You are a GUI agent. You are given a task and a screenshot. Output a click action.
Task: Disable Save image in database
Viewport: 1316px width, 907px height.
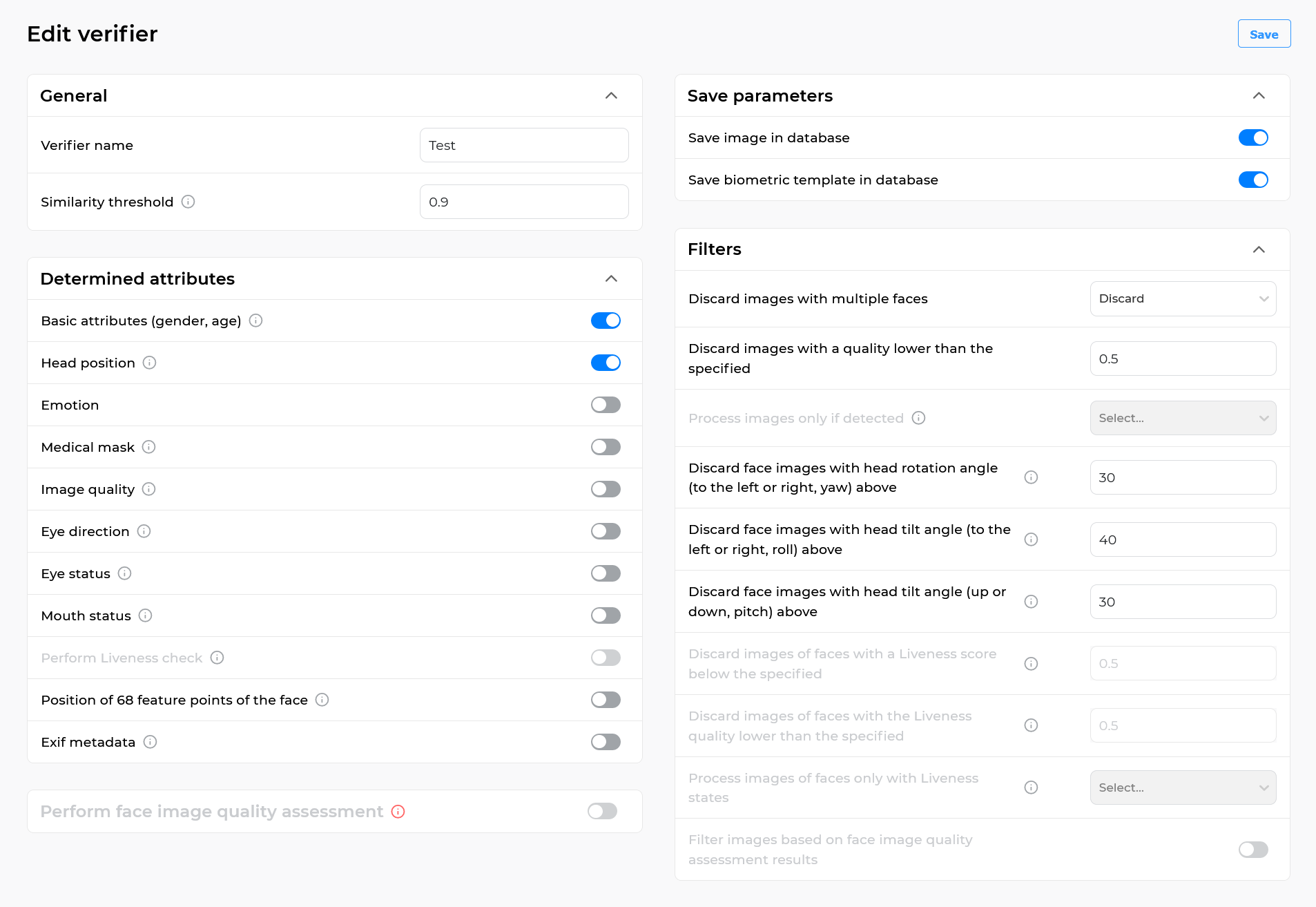[1253, 137]
